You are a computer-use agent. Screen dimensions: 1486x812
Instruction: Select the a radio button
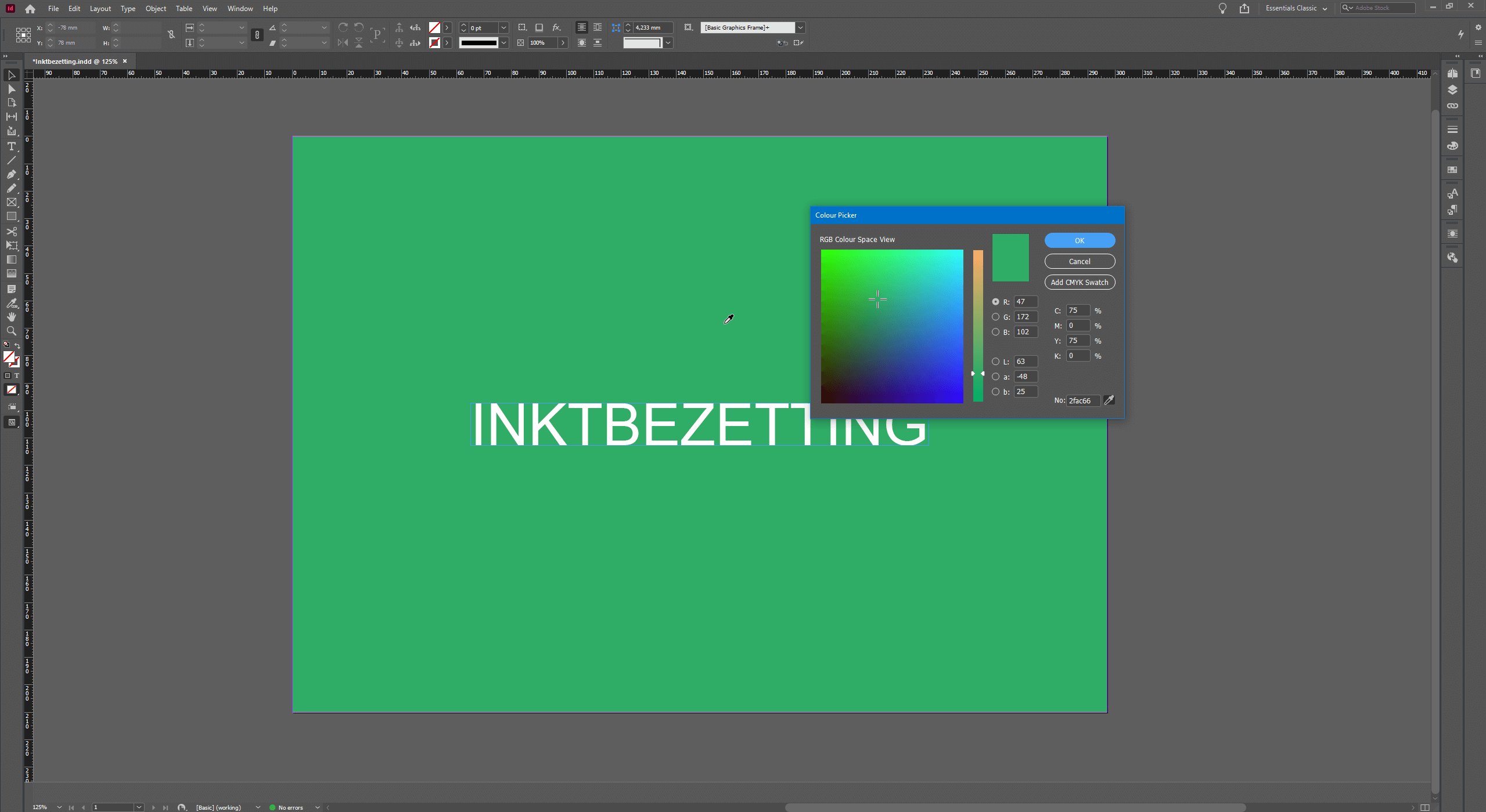pyautogui.click(x=996, y=377)
